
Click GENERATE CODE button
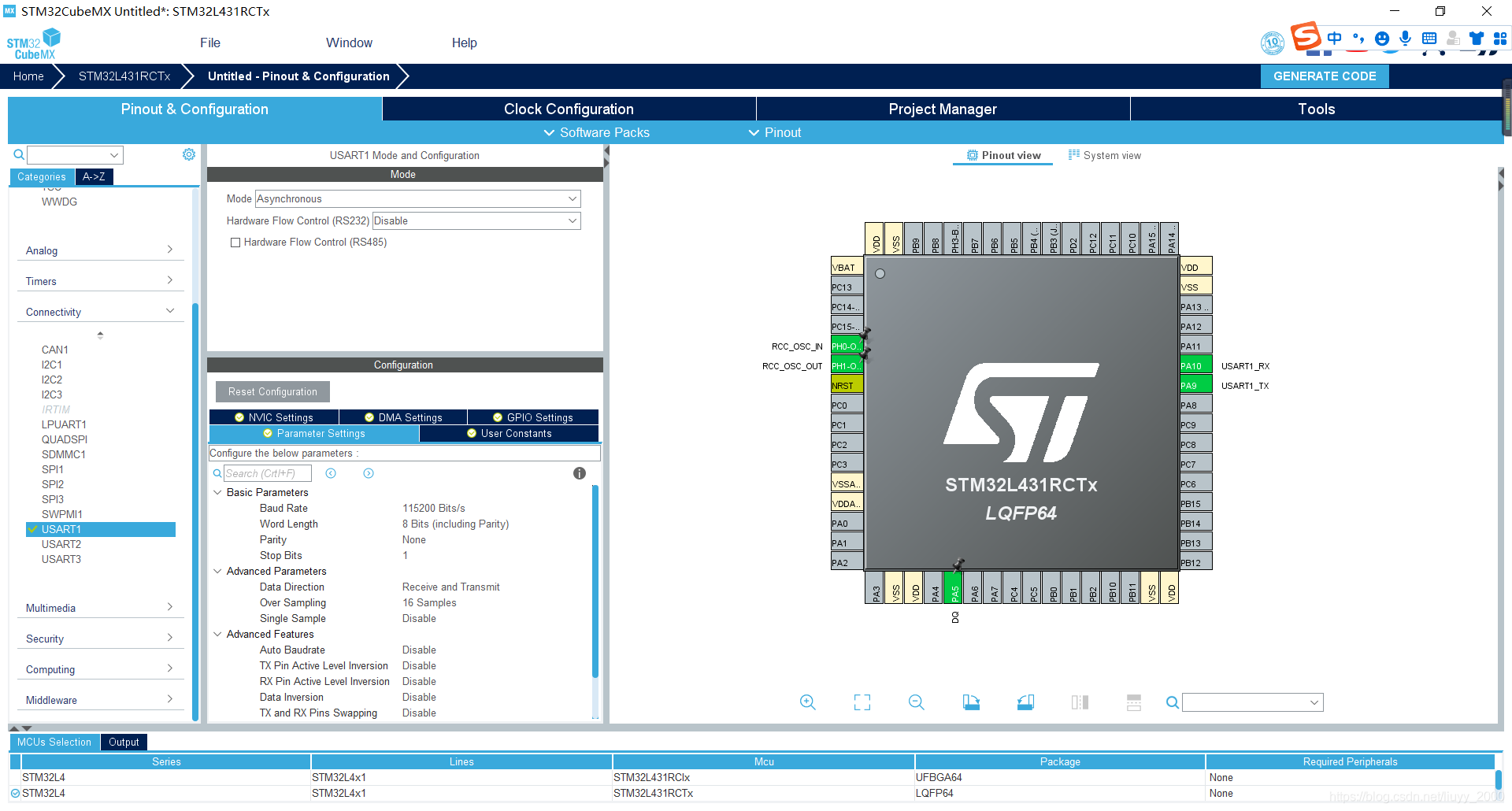pyautogui.click(x=1325, y=76)
